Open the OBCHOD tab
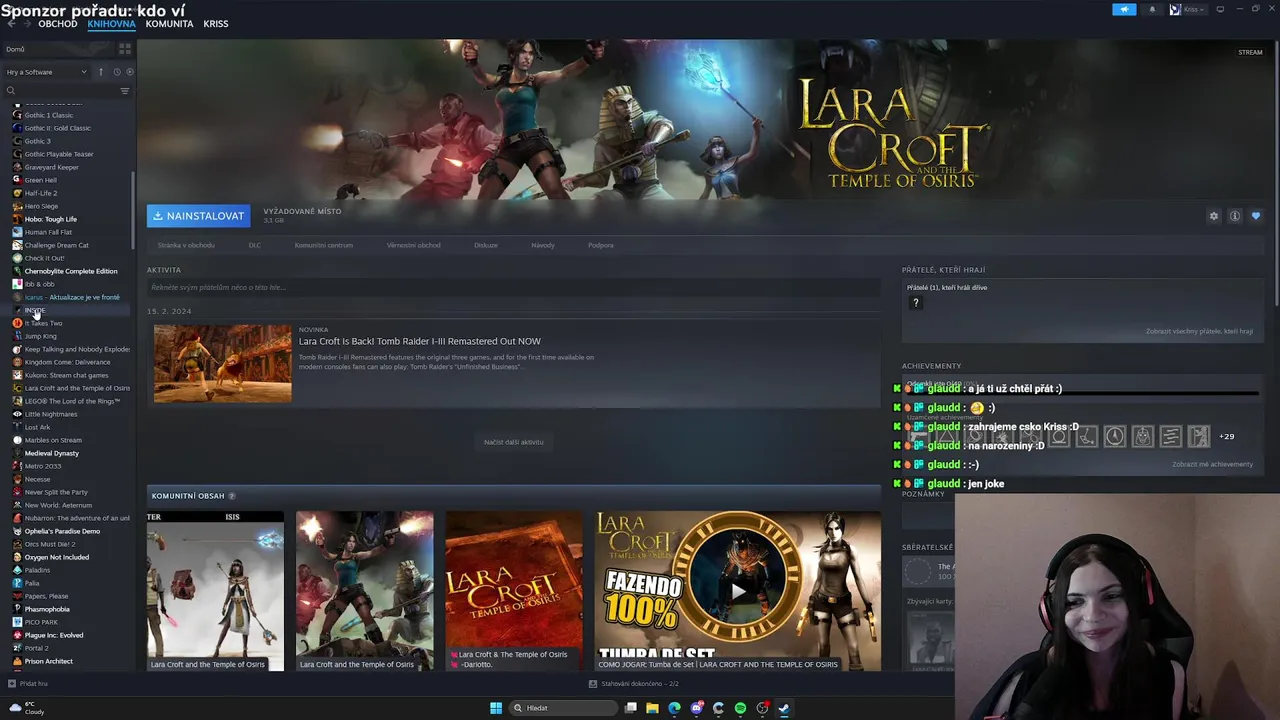The image size is (1280, 720). coord(58,24)
